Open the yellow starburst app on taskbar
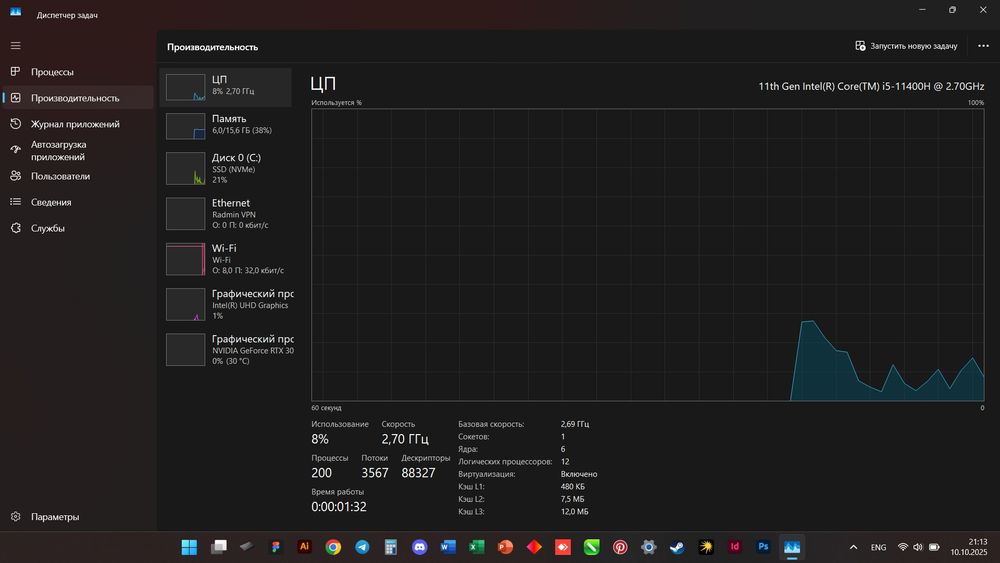This screenshot has width=1000, height=563. [706, 547]
